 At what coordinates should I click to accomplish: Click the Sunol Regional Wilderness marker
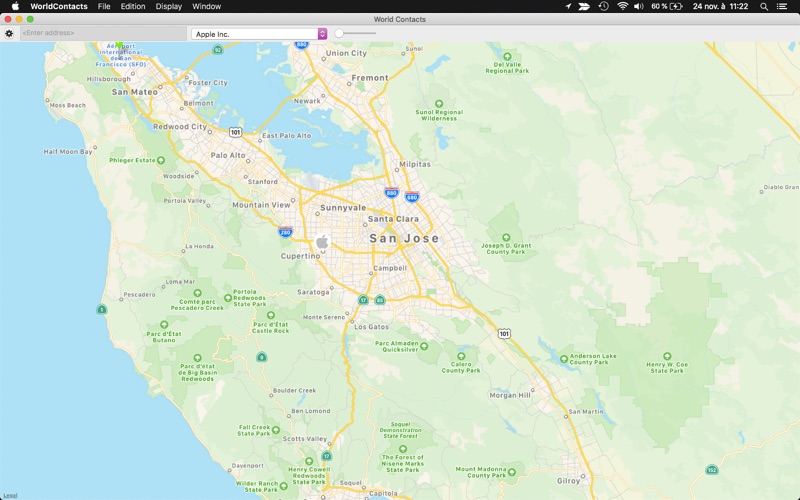tap(439, 104)
